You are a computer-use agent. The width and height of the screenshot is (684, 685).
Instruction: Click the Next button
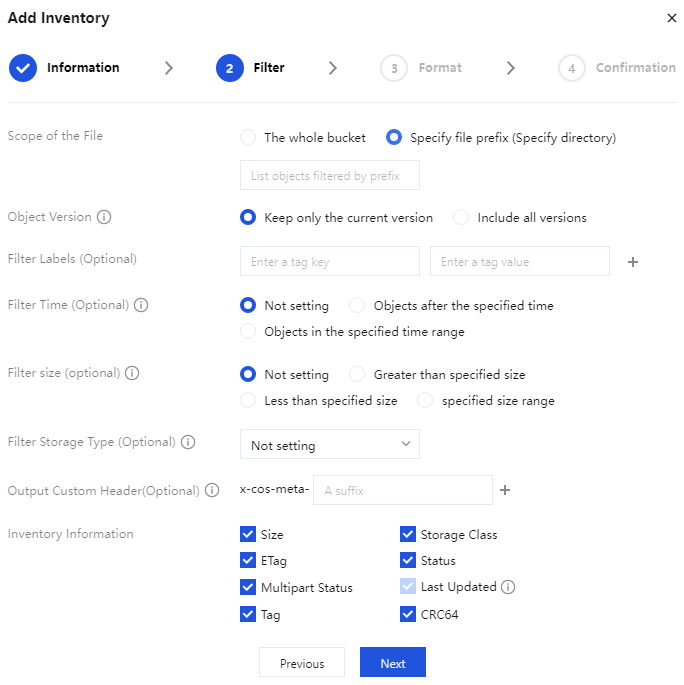(393, 662)
